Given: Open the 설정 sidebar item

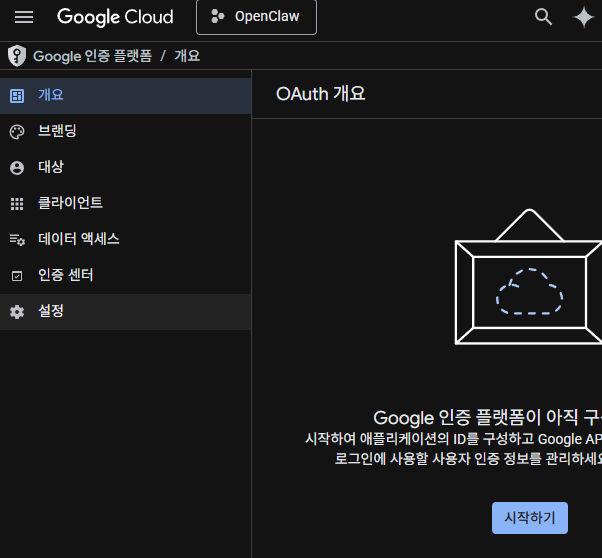Looking at the screenshot, I should (126, 312).
